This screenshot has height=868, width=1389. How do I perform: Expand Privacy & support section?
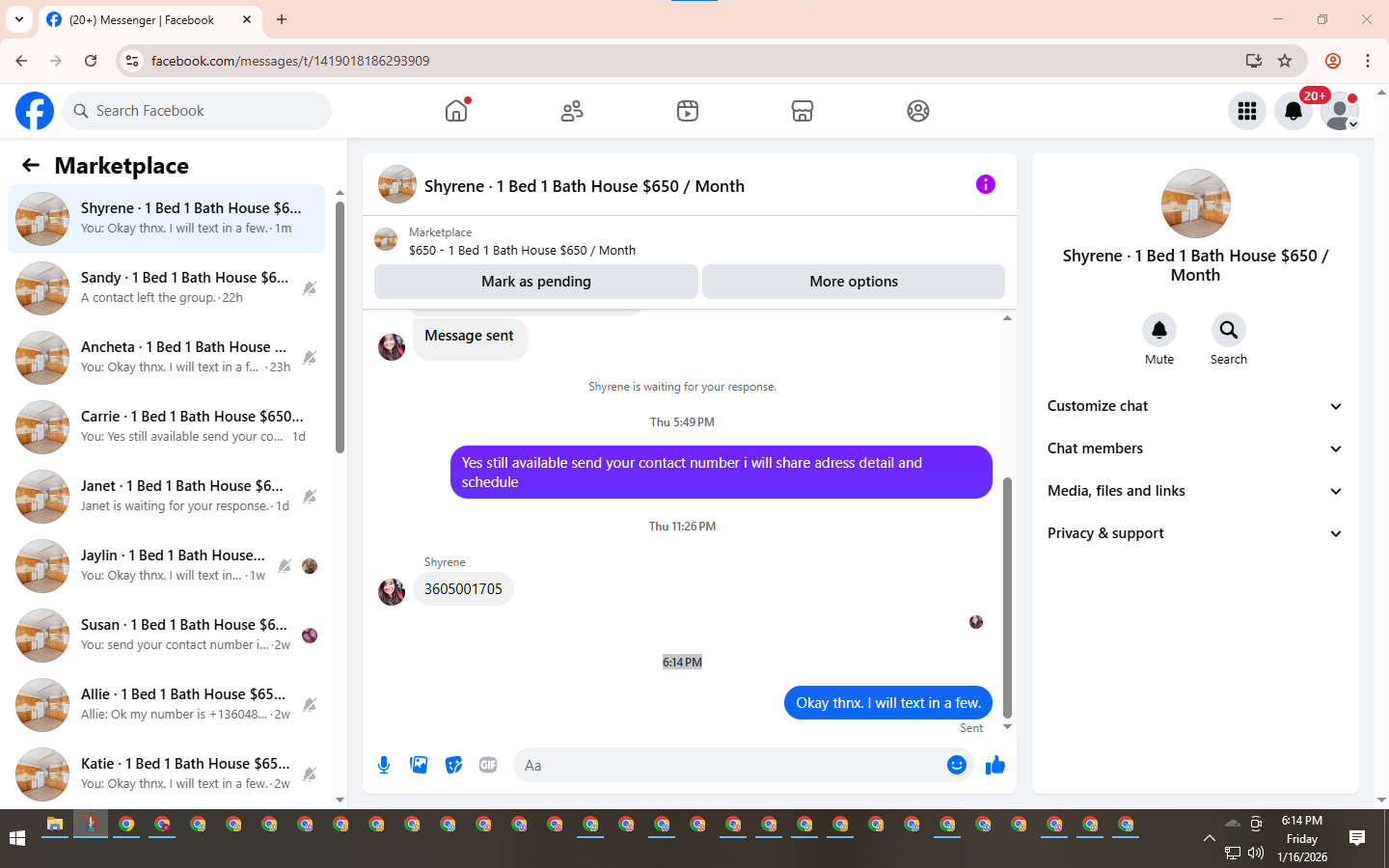1195,533
